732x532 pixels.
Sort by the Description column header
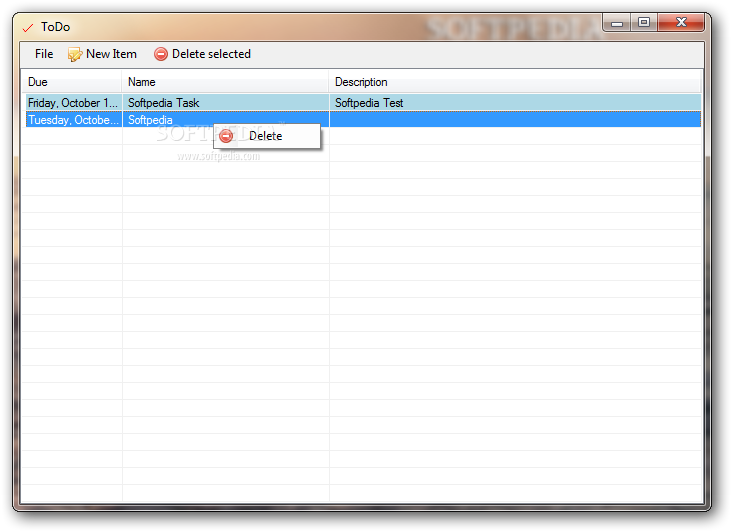[x=514, y=82]
